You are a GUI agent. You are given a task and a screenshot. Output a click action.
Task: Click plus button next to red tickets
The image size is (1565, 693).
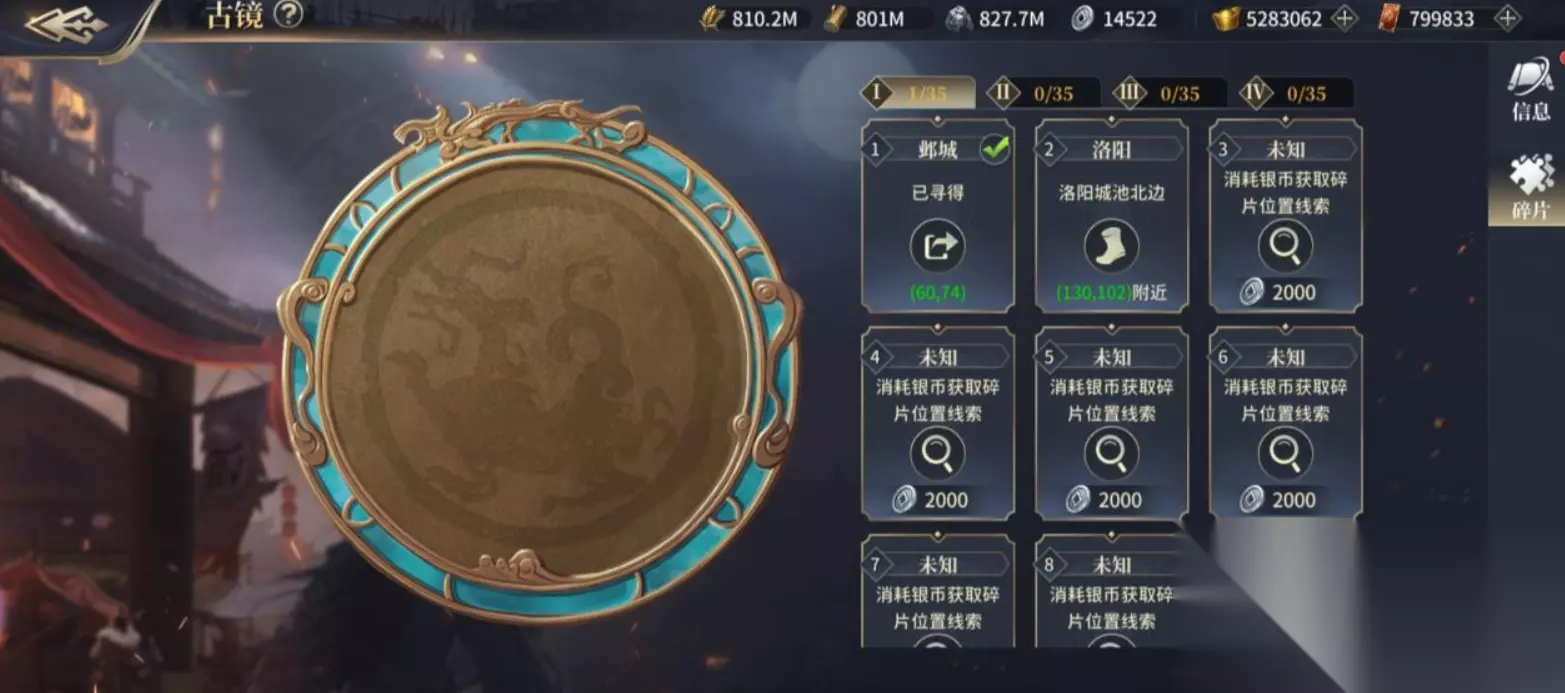[x=1507, y=18]
